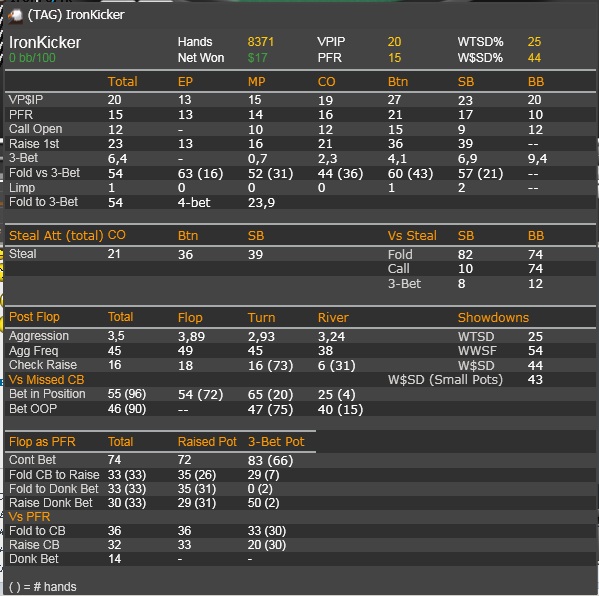Select the River column header
Screen dimensions: 599x596
click(333, 317)
